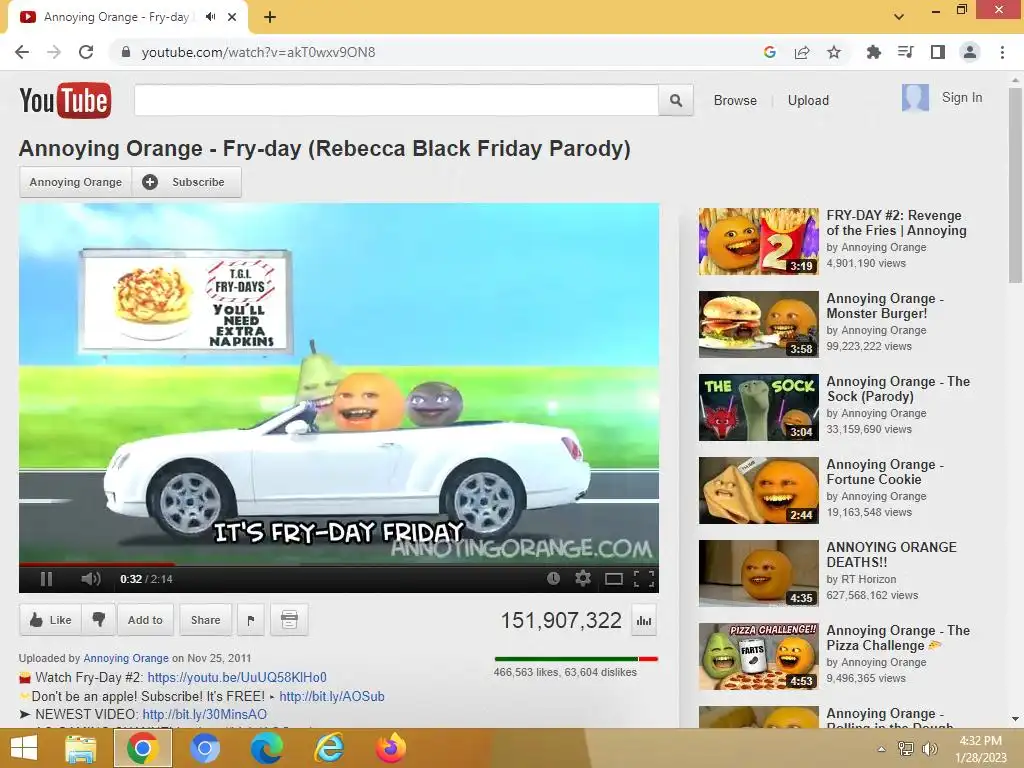1024x768 pixels.
Task: Open Monster Burger video thumbnail
Action: tap(758, 325)
